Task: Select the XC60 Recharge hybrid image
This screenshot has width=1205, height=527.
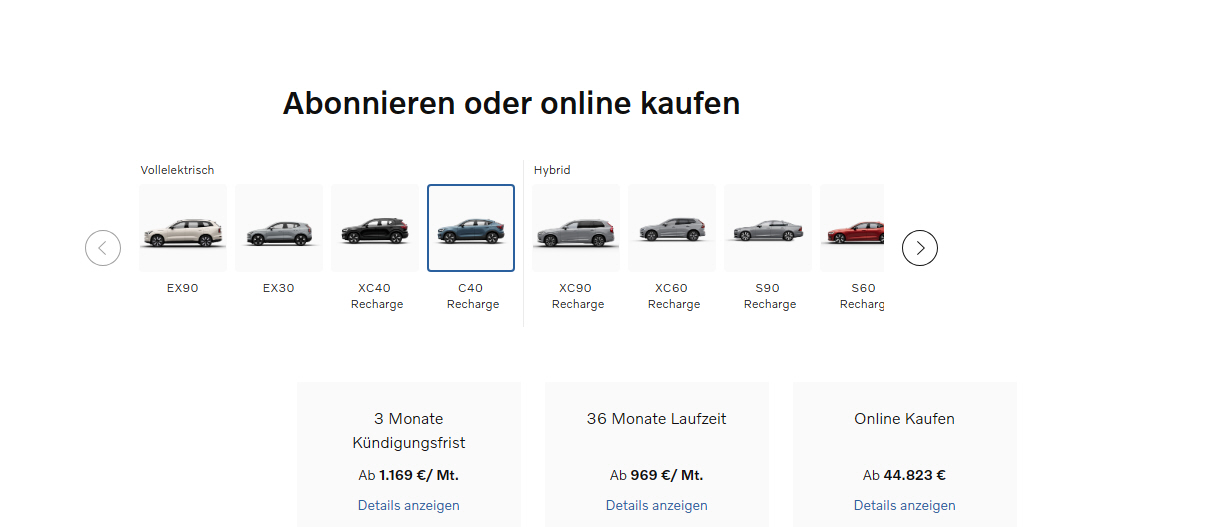Action: coord(672,228)
